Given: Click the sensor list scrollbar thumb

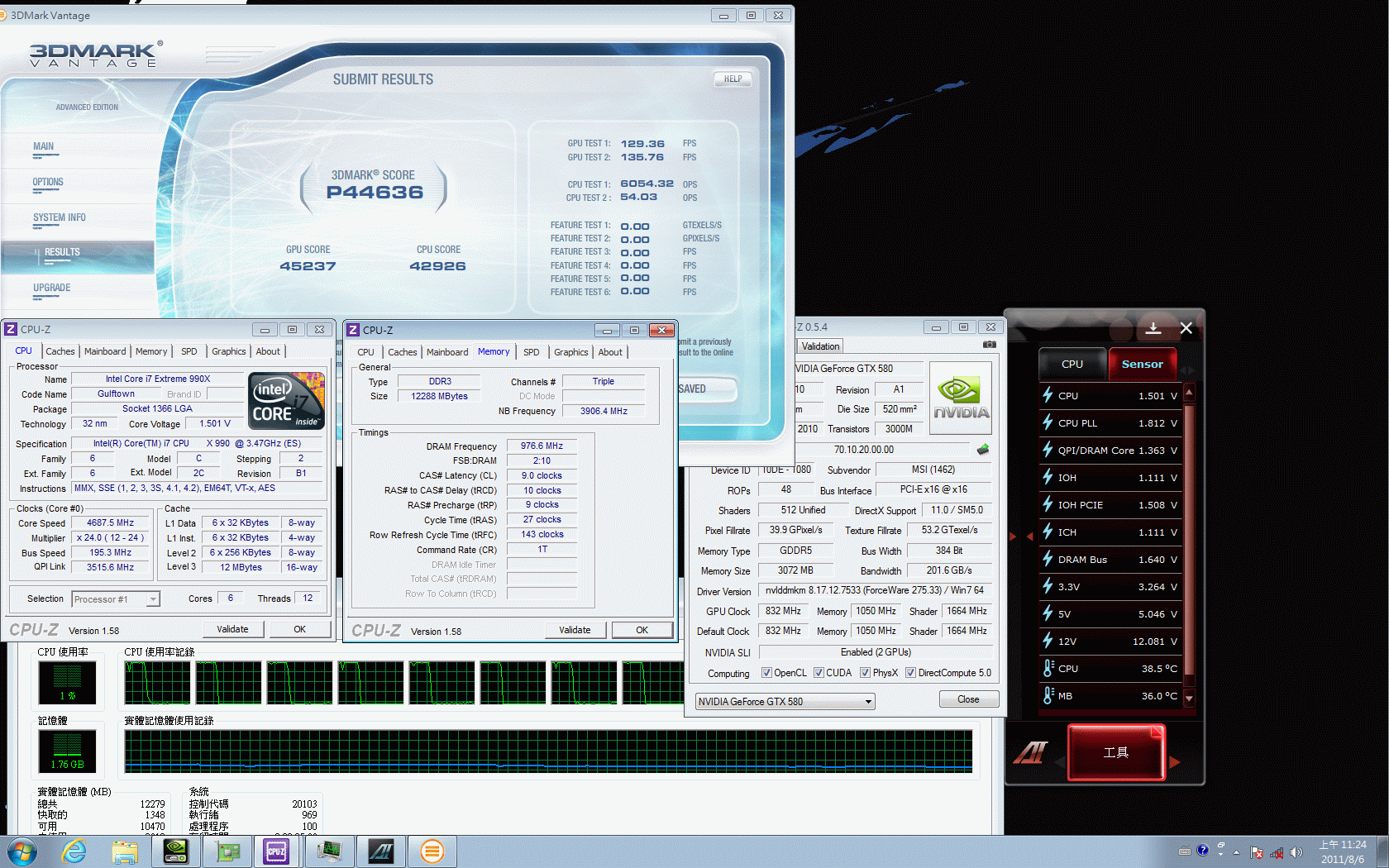Looking at the screenshot, I should tap(1189, 538).
